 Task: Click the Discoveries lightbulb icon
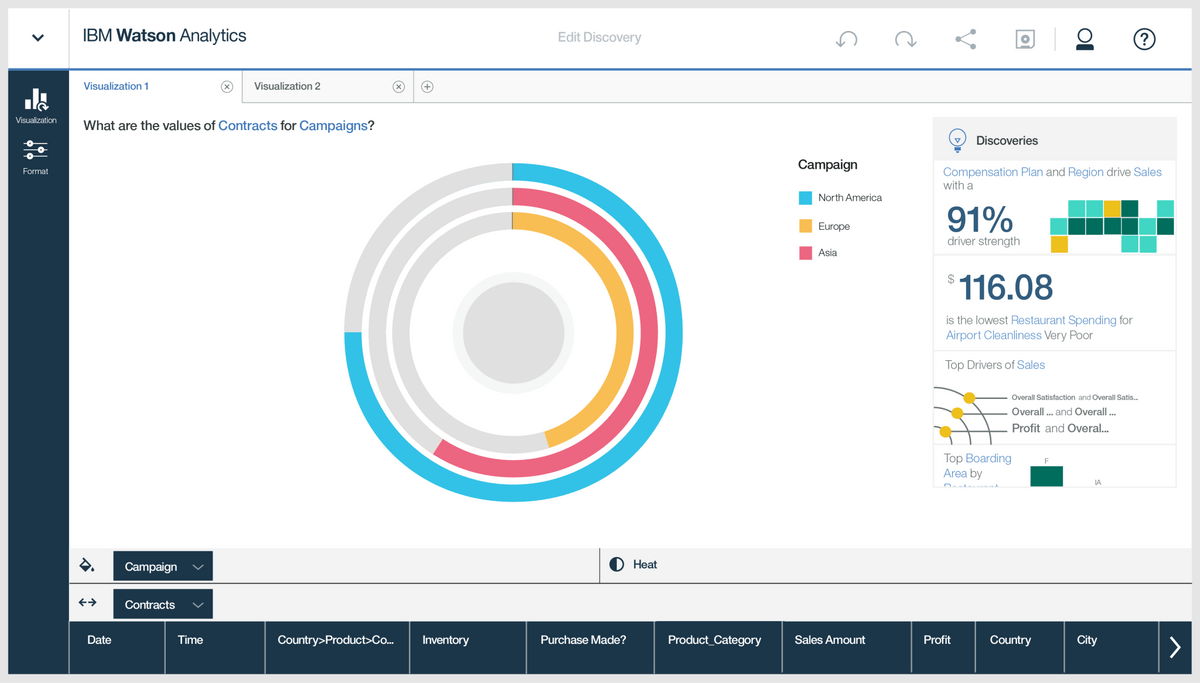click(957, 140)
